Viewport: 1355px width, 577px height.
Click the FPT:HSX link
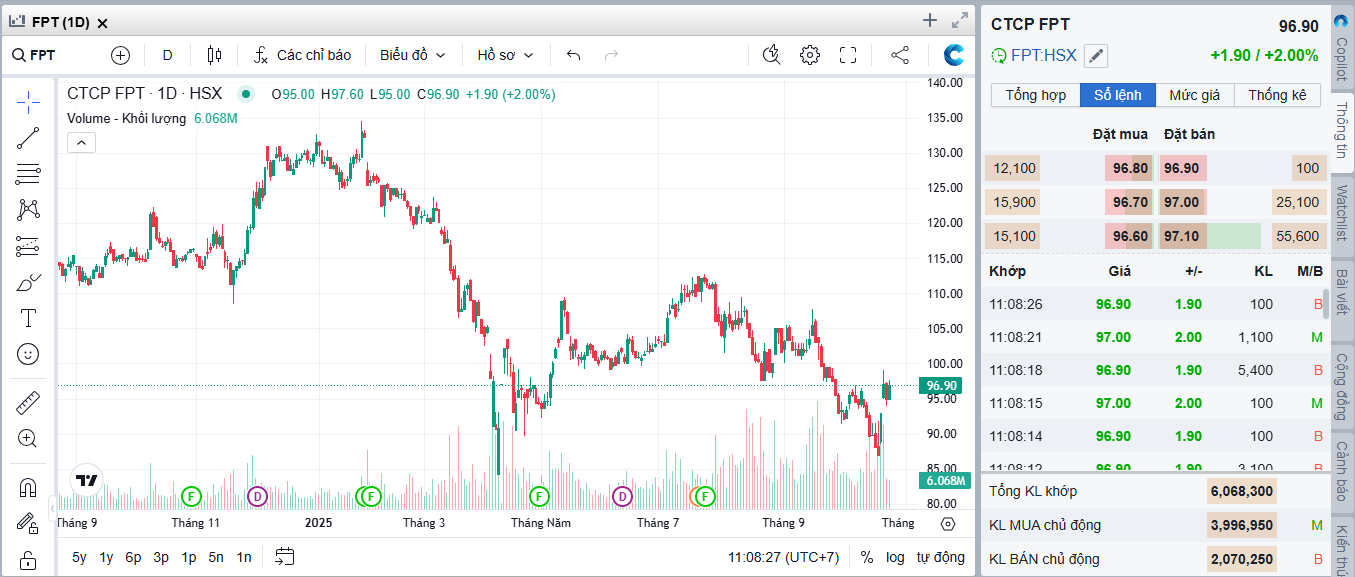1043,55
